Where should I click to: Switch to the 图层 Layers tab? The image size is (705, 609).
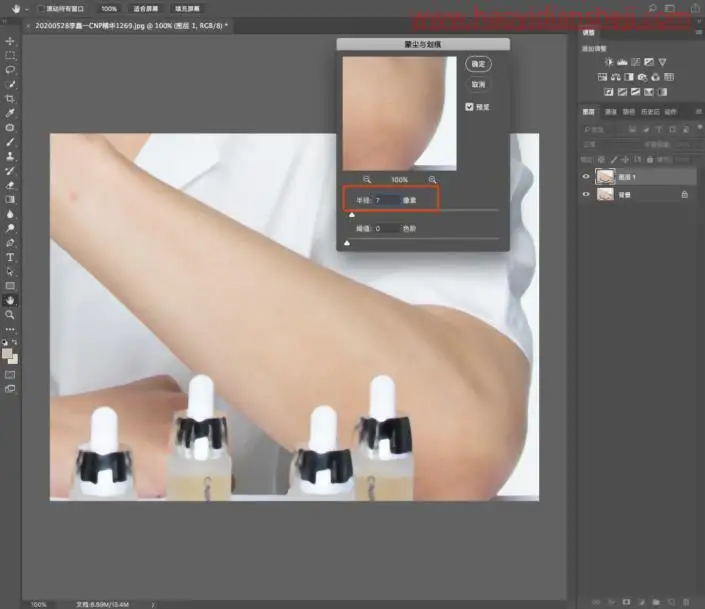coord(589,112)
